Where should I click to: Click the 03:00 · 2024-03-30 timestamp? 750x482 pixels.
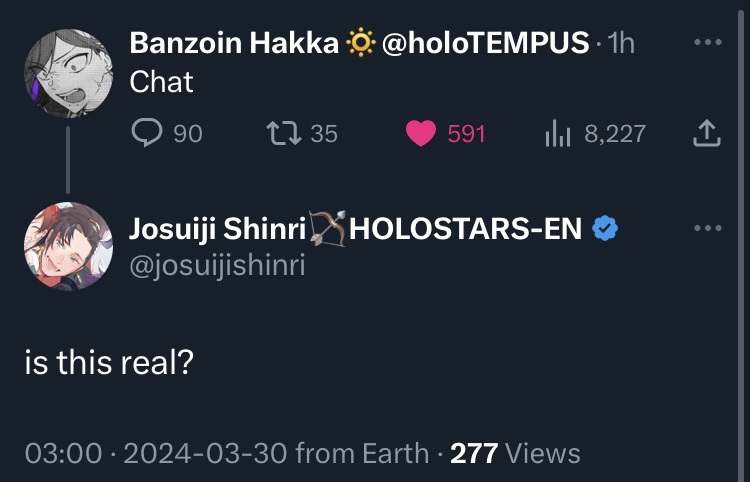pyautogui.click(x=156, y=453)
